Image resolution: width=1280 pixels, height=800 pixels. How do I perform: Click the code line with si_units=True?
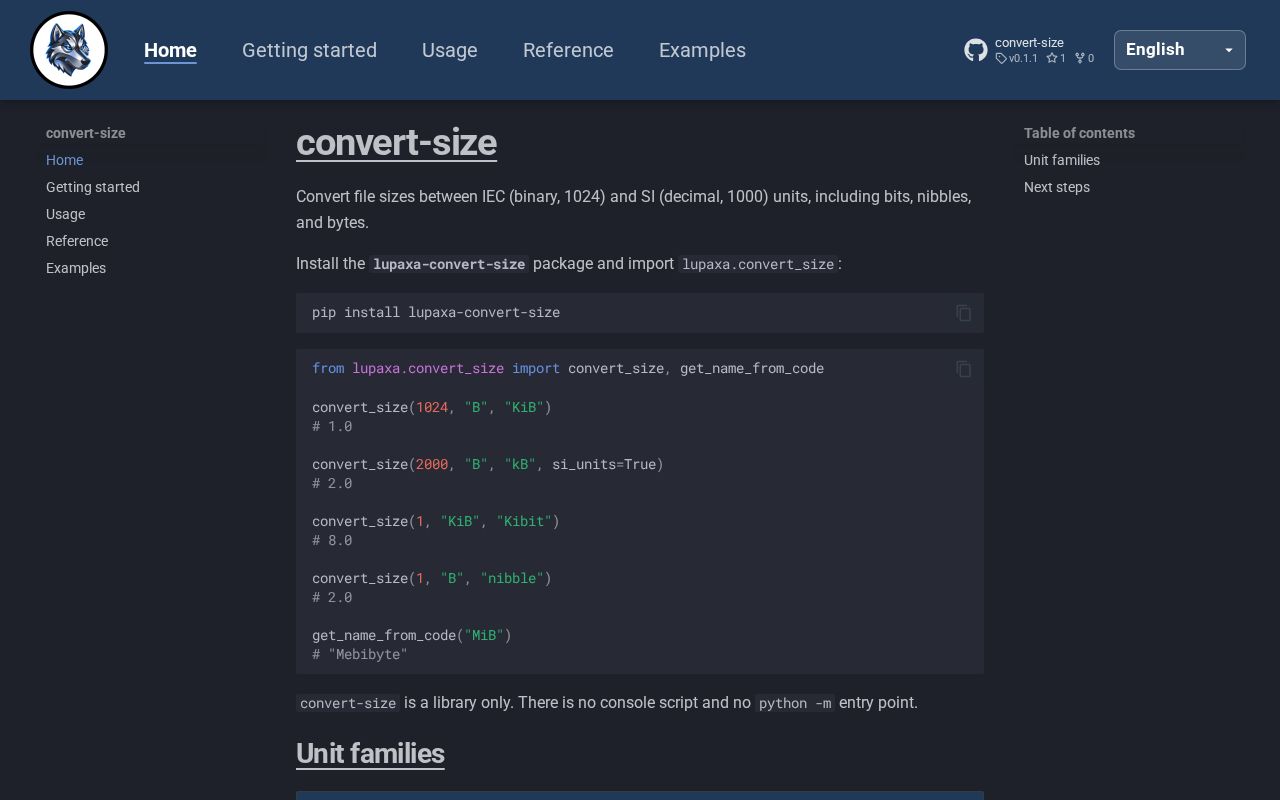tap(488, 464)
